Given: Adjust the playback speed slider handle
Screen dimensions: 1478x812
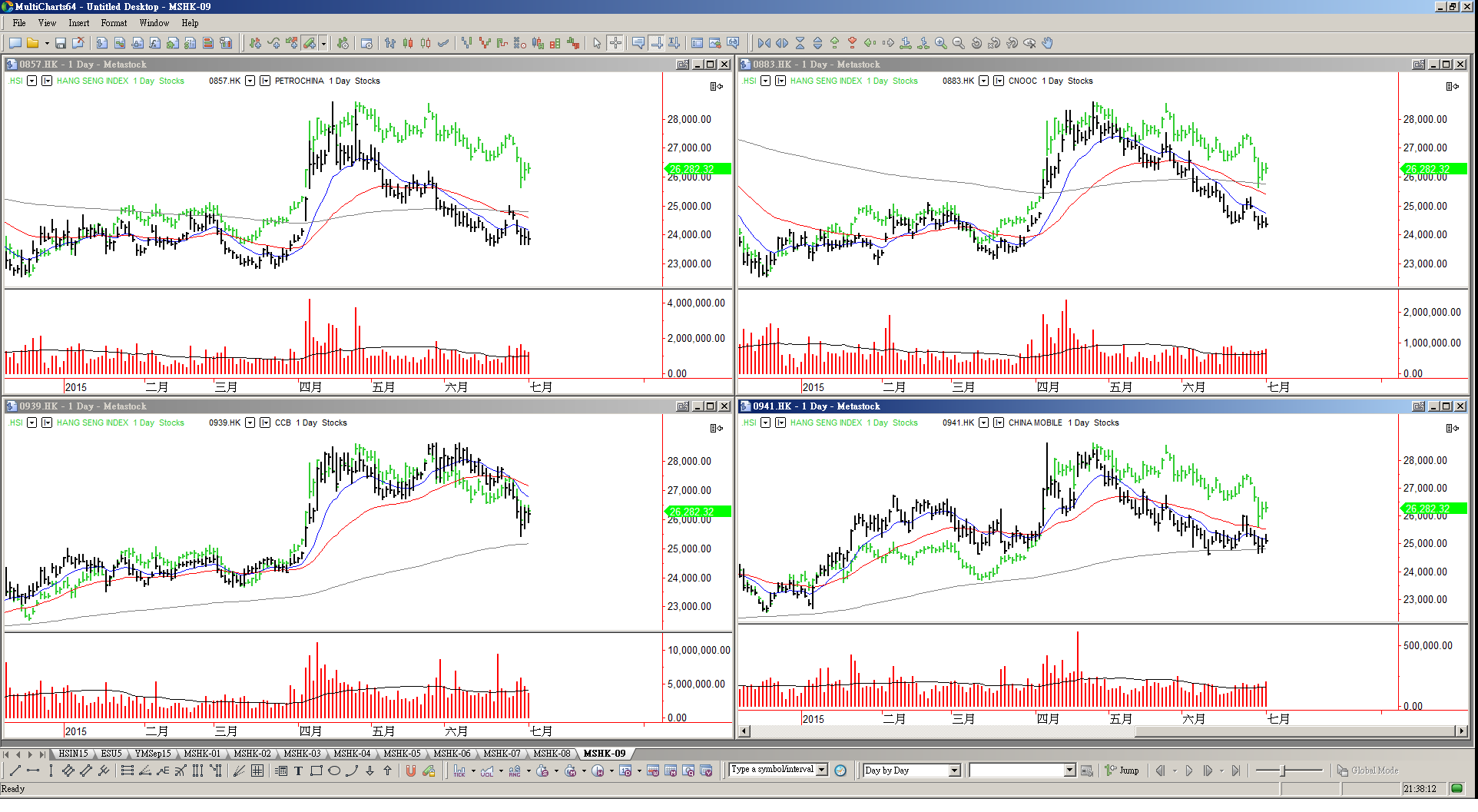Looking at the screenshot, I should [x=1283, y=771].
